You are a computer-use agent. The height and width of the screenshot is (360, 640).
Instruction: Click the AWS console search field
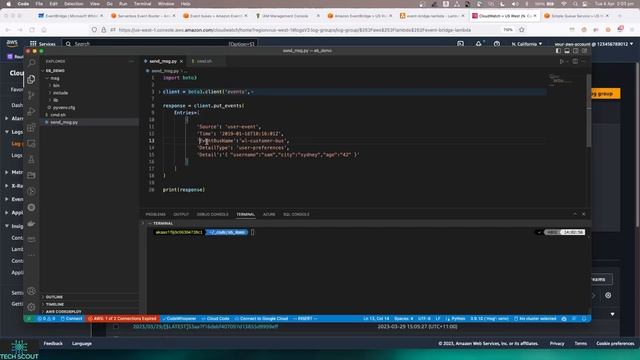pos(160,44)
